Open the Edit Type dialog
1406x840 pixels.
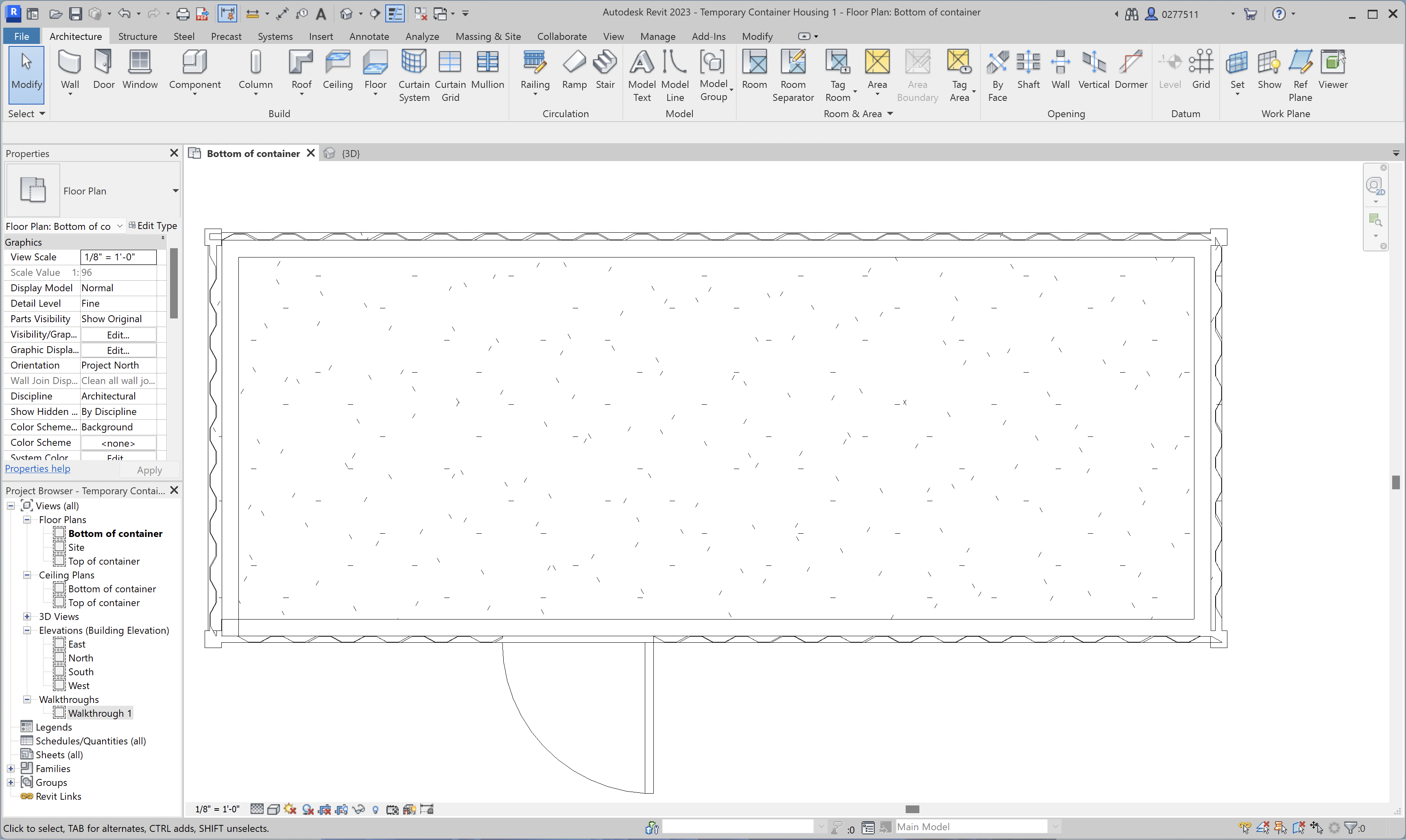153,225
